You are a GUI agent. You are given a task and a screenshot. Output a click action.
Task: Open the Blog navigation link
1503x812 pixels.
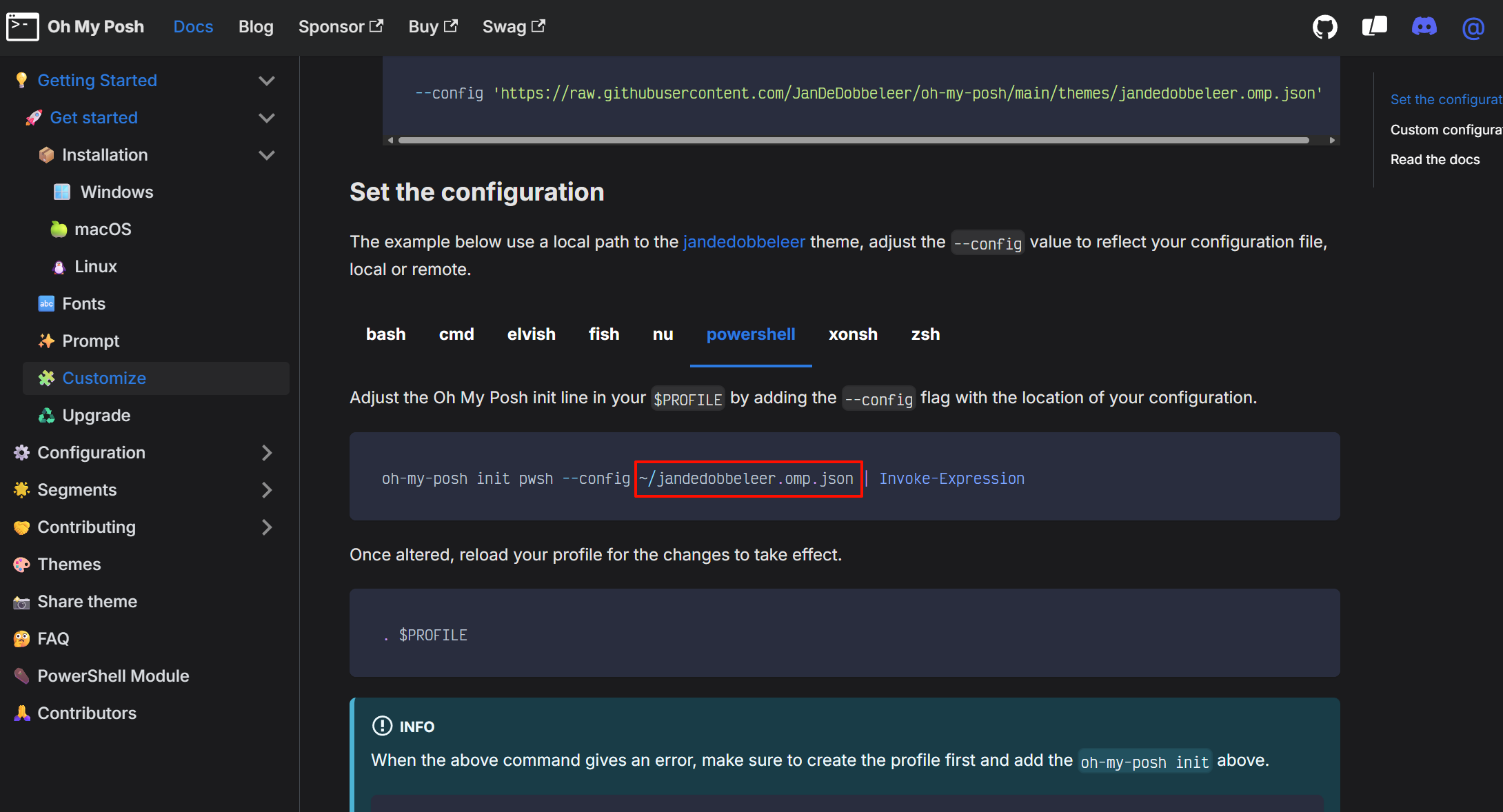point(256,27)
